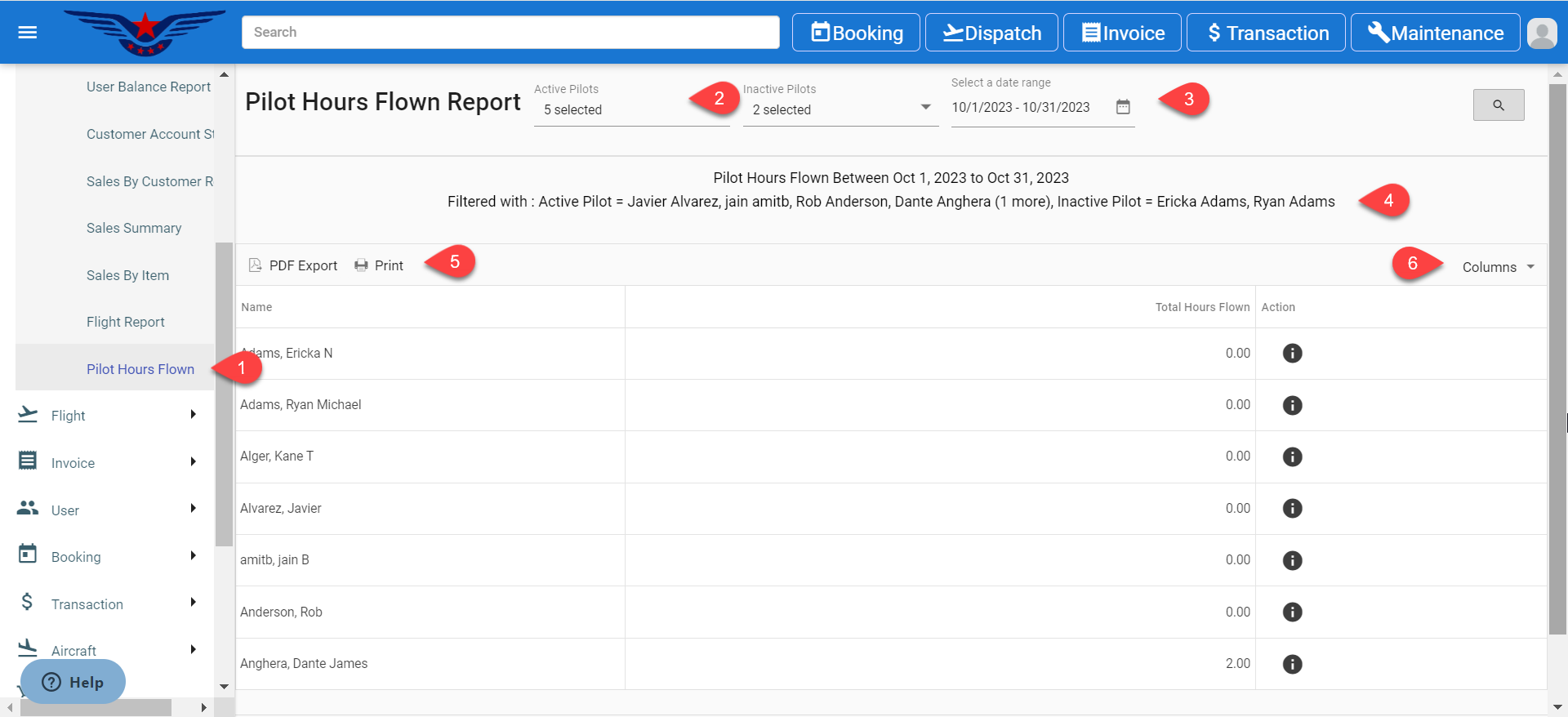
Task: Click info icon for Adams, Ryan Michael
Action: (1292, 405)
